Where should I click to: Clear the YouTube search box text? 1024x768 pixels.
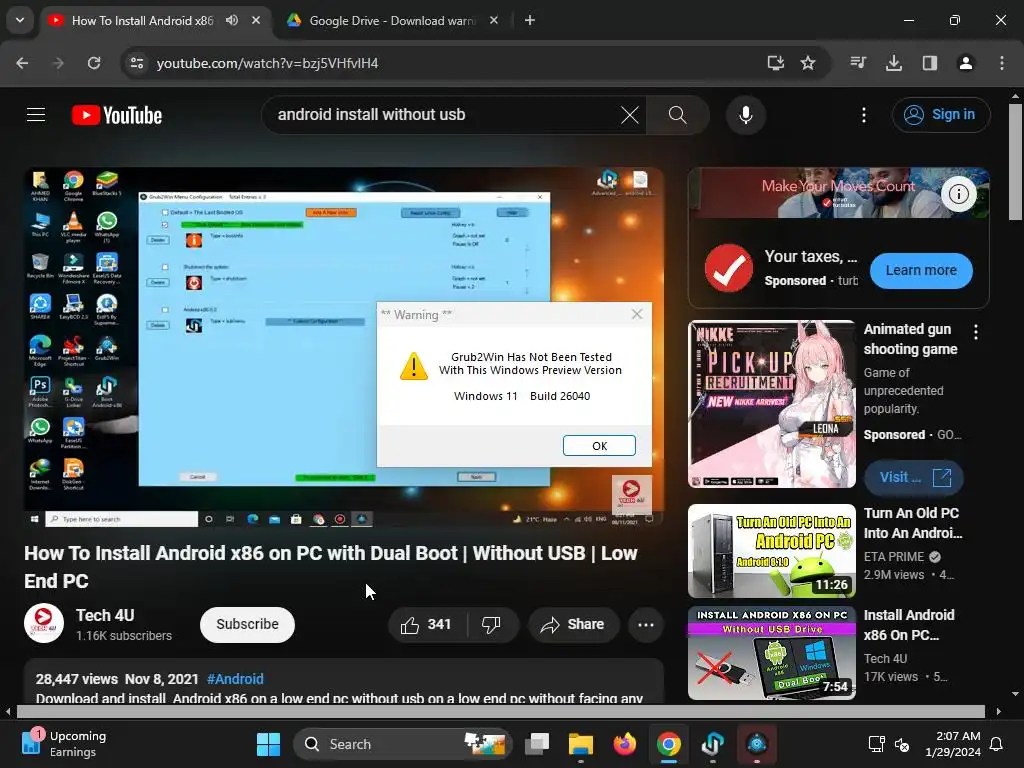coord(630,115)
